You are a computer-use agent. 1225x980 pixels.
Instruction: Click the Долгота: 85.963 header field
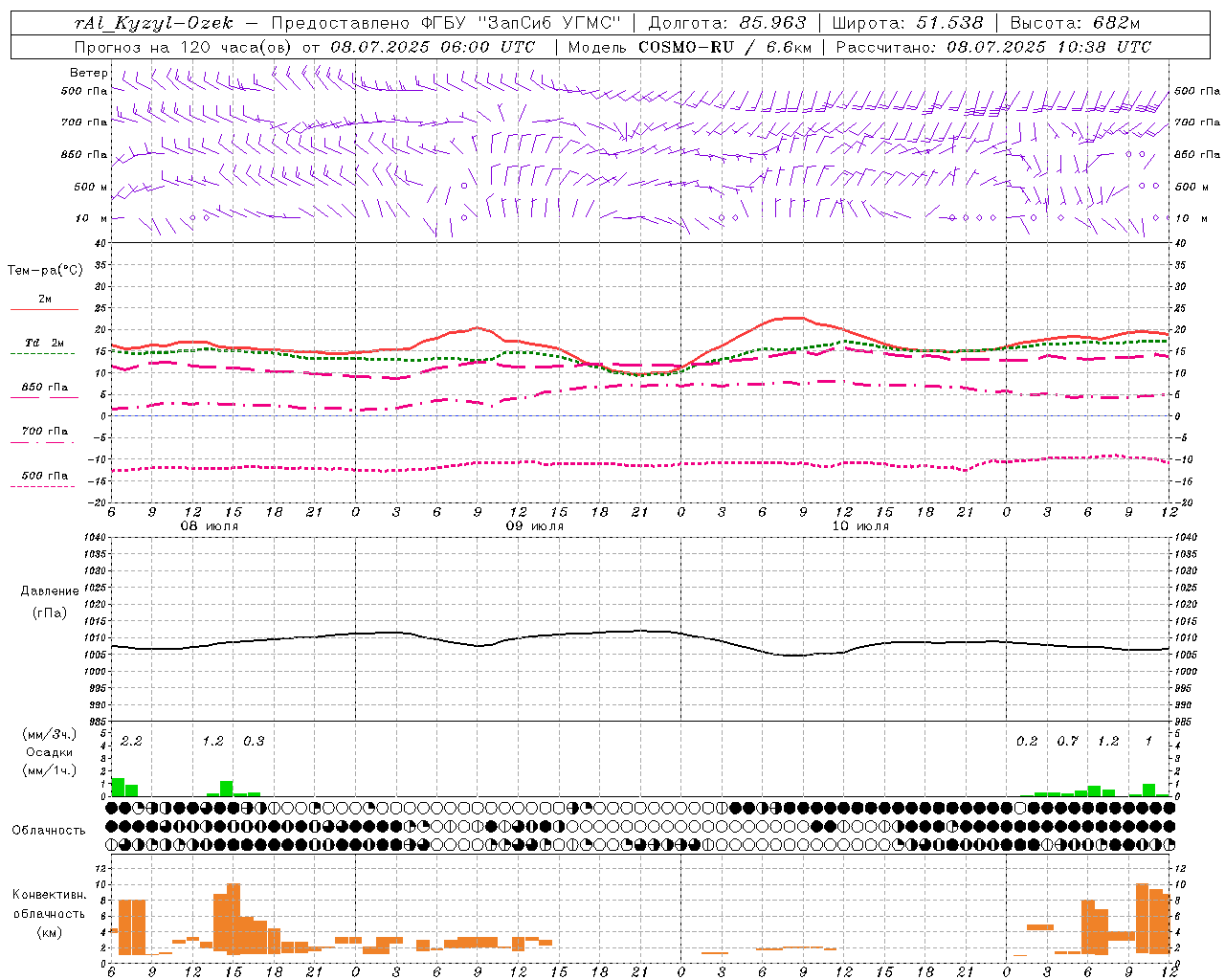pyautogui.click(x=727, y=23)
